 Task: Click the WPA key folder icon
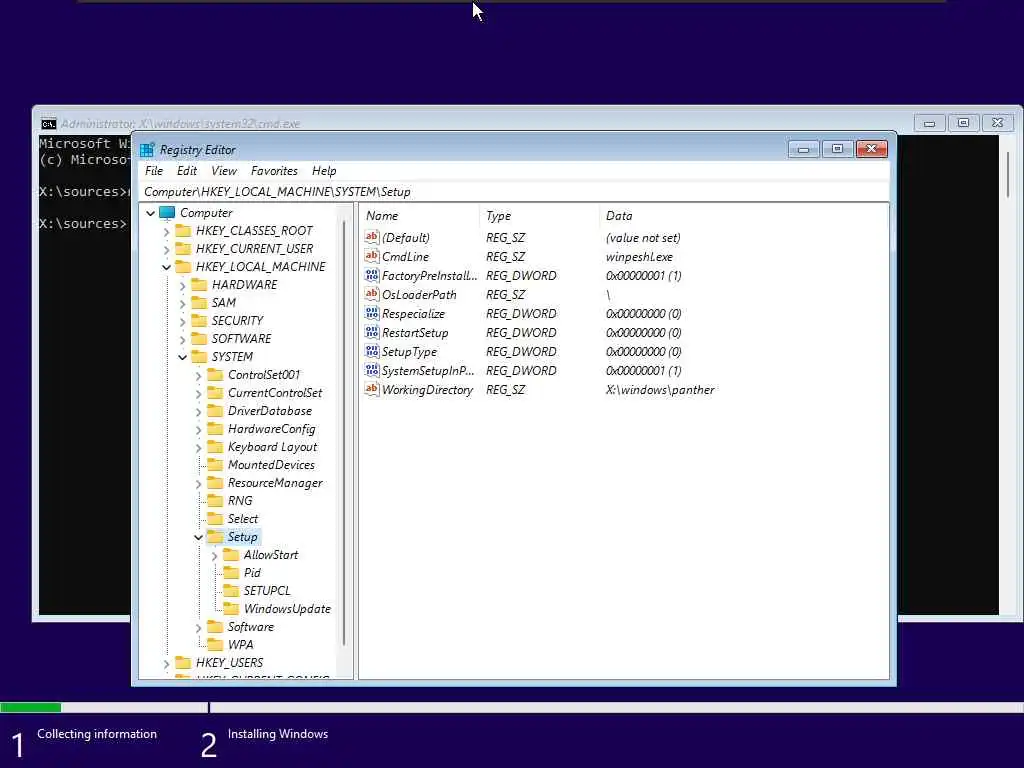coord(215,645)
